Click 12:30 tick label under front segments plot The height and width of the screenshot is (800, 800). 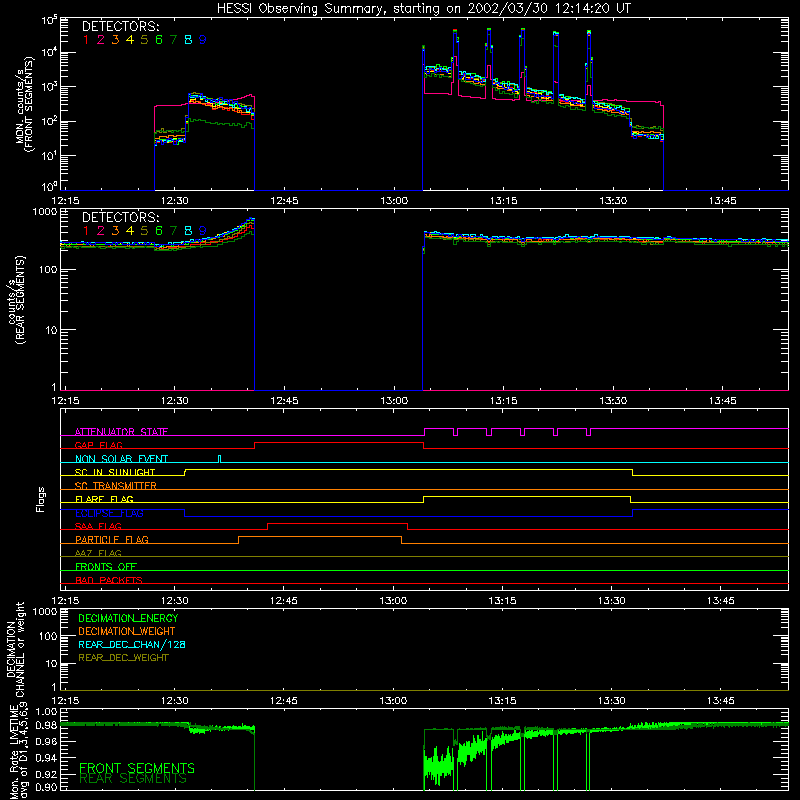(174, 201)
